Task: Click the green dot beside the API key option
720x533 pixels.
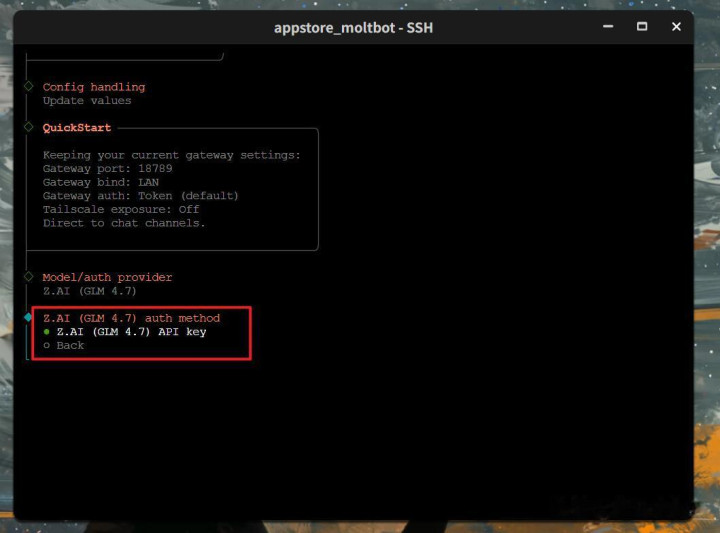Action: tap(47, 331)
